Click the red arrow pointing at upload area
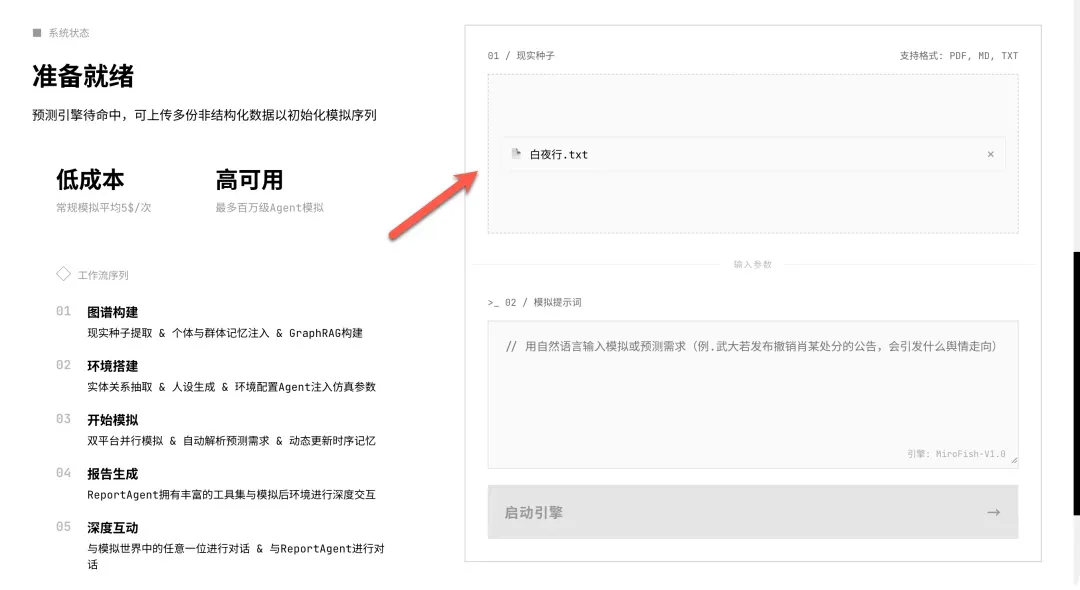 point(432,205)
